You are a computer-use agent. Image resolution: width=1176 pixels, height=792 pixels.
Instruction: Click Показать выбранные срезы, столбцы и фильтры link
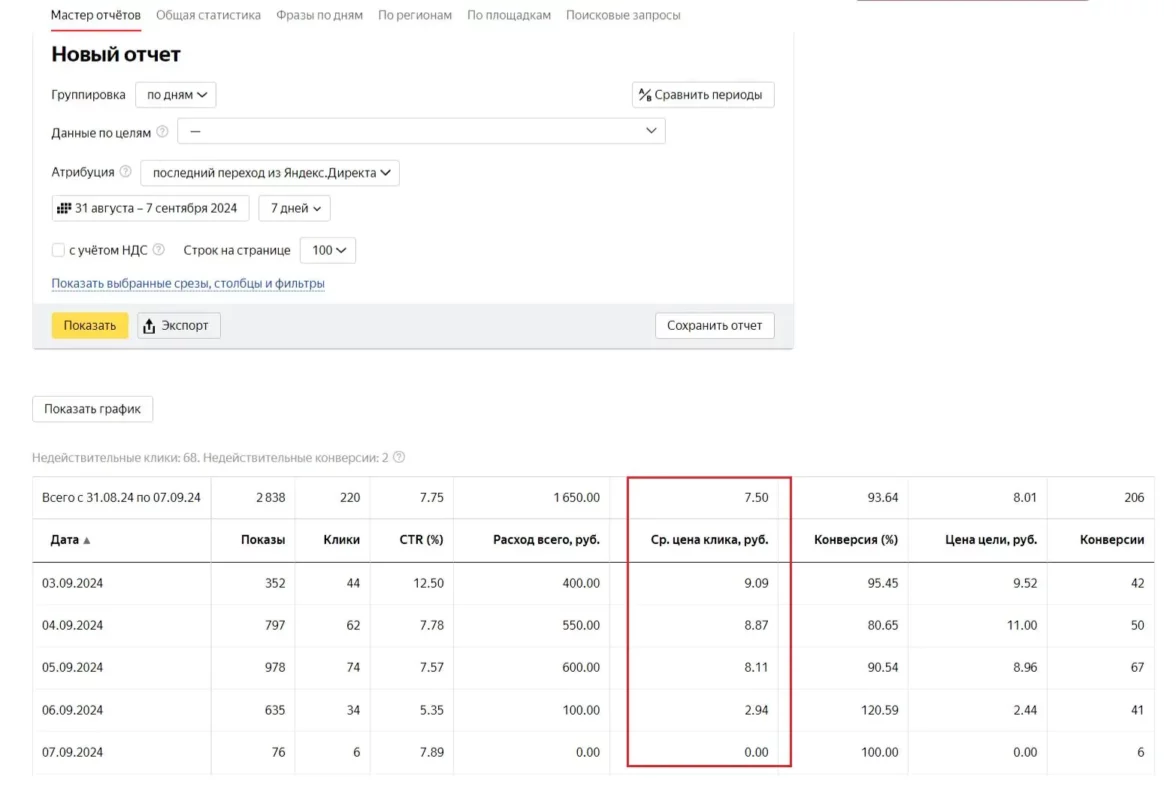tap(188, 283)
